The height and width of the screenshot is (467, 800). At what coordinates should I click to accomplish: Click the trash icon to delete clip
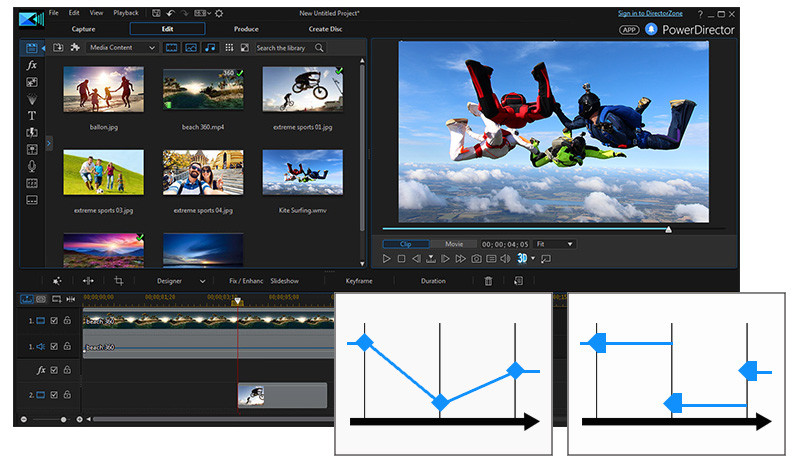(x=488, y=281)
